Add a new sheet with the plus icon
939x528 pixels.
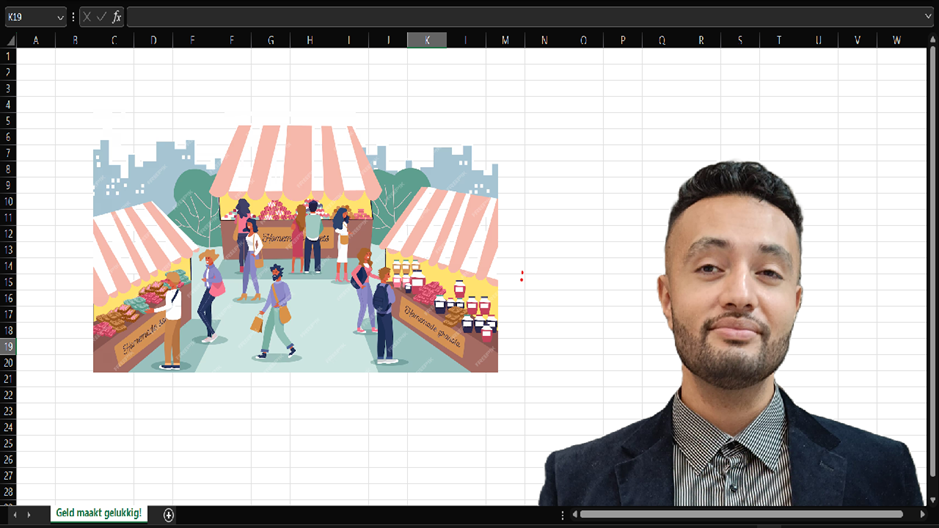pyautogui.click(x=169, y=515)
